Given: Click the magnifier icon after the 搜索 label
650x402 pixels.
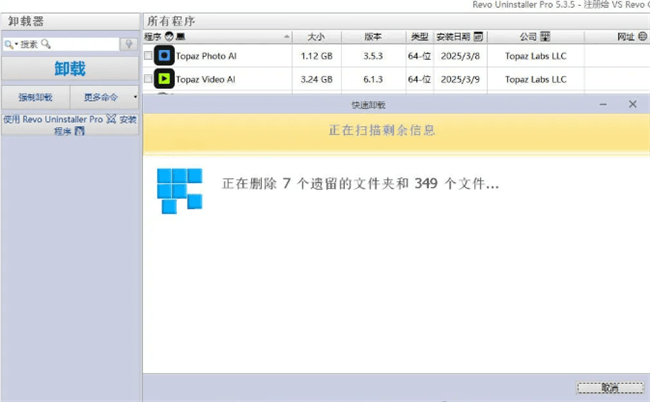Looking at the screenshot, I should pyautogui.click(x=46, y=44).
